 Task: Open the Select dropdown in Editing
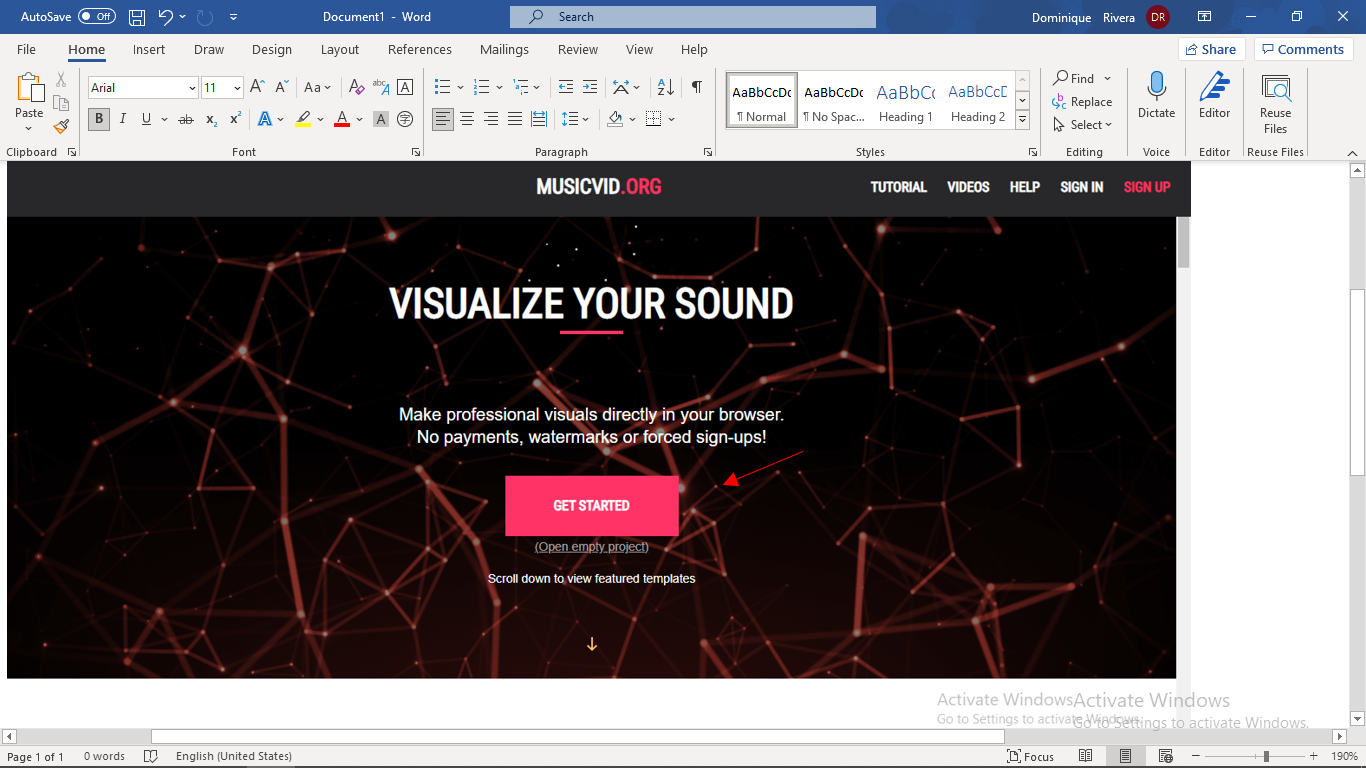click(x=1083, y=125)
